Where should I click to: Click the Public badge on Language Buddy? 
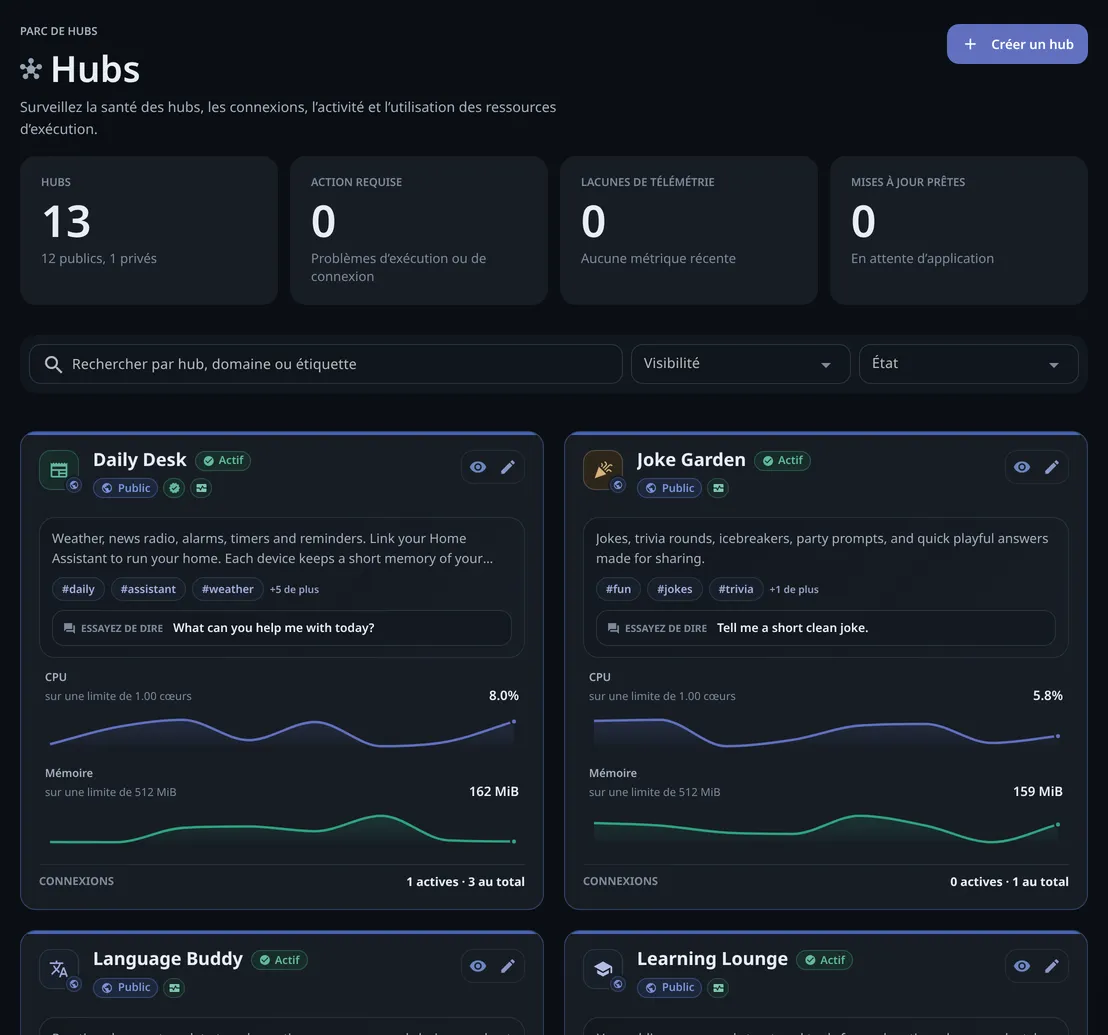(x=125, y=988)
